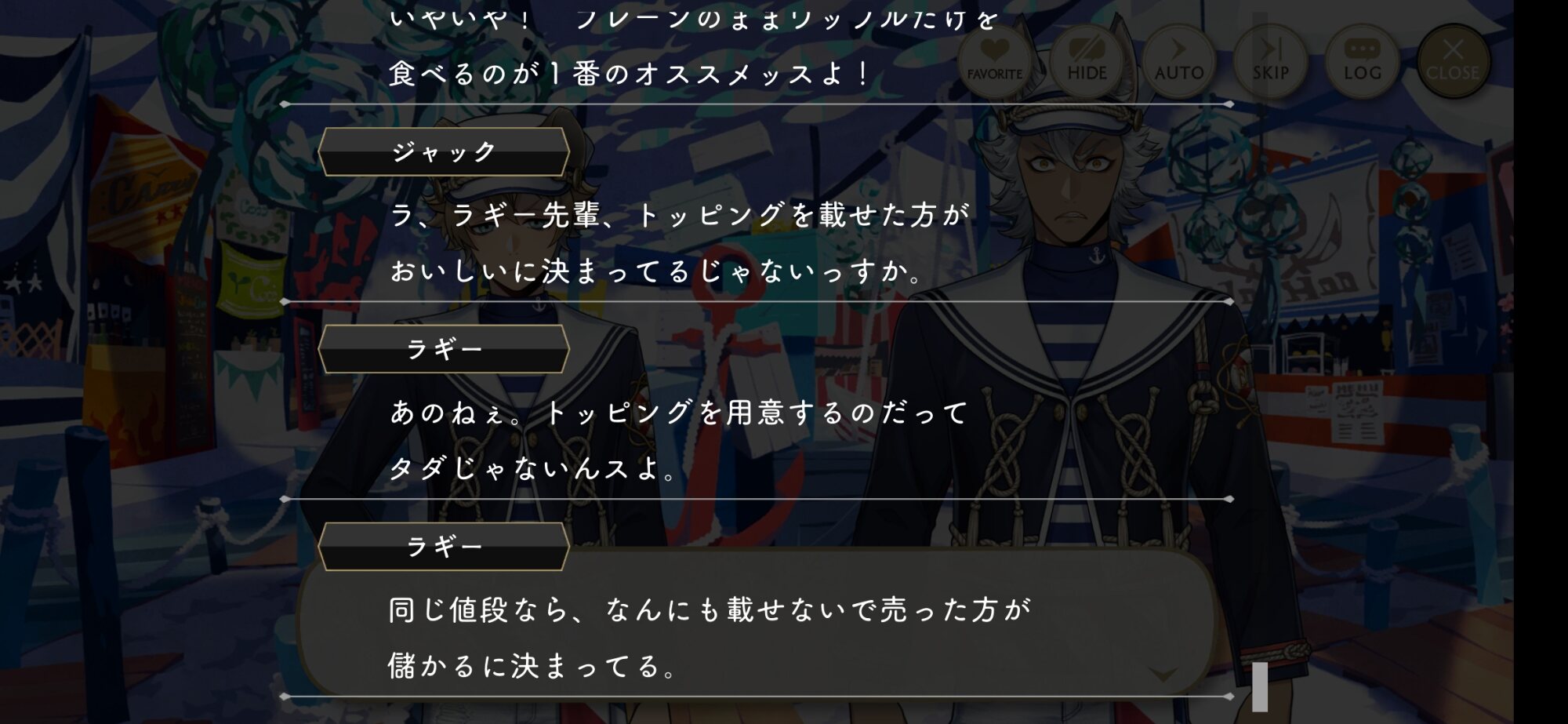Close the backlog with the CLOSE button
Screen dimensions: 1568x724
(1453, 60)
